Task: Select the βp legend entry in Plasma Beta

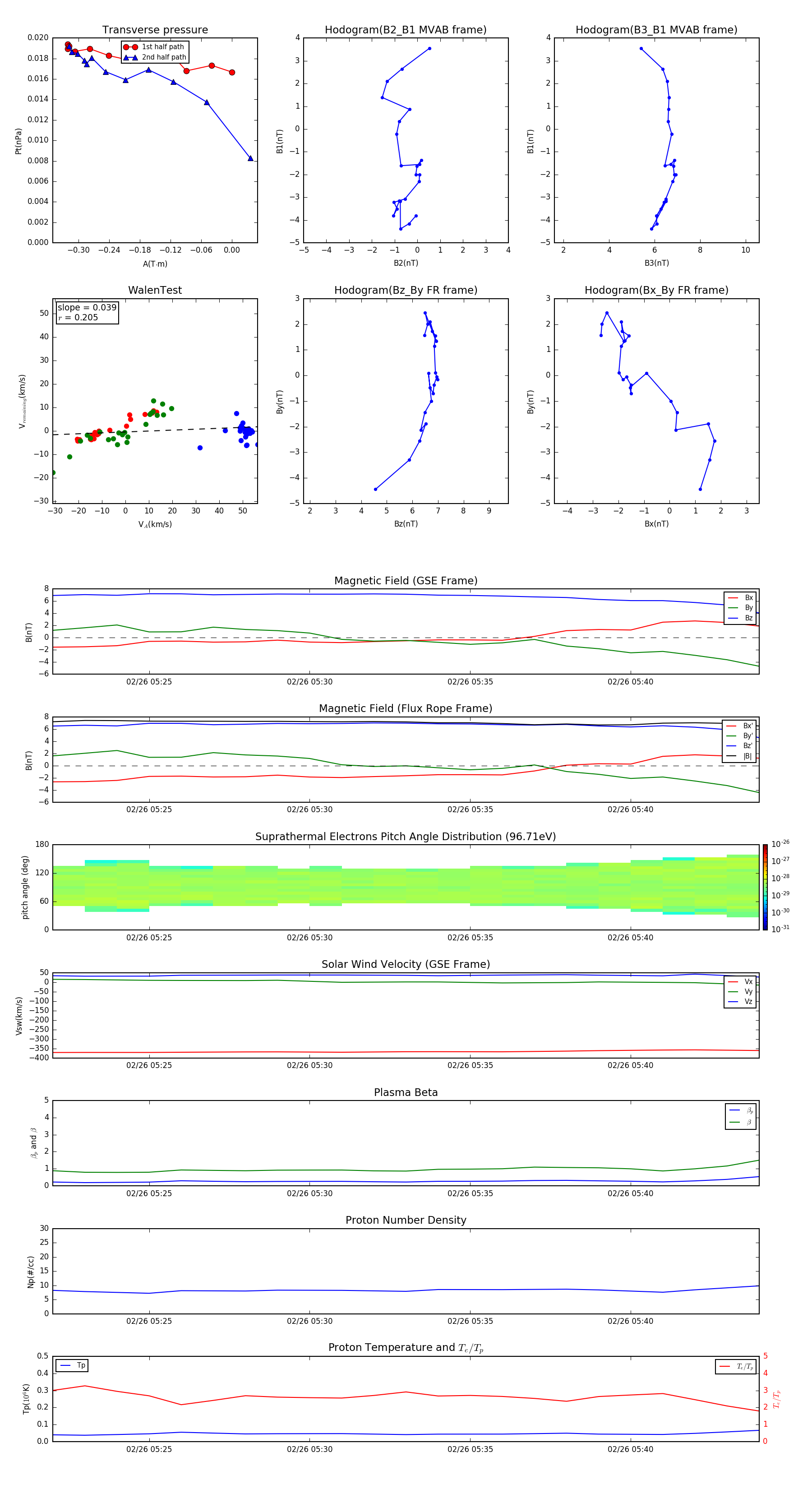Action: click(741, 1110)
